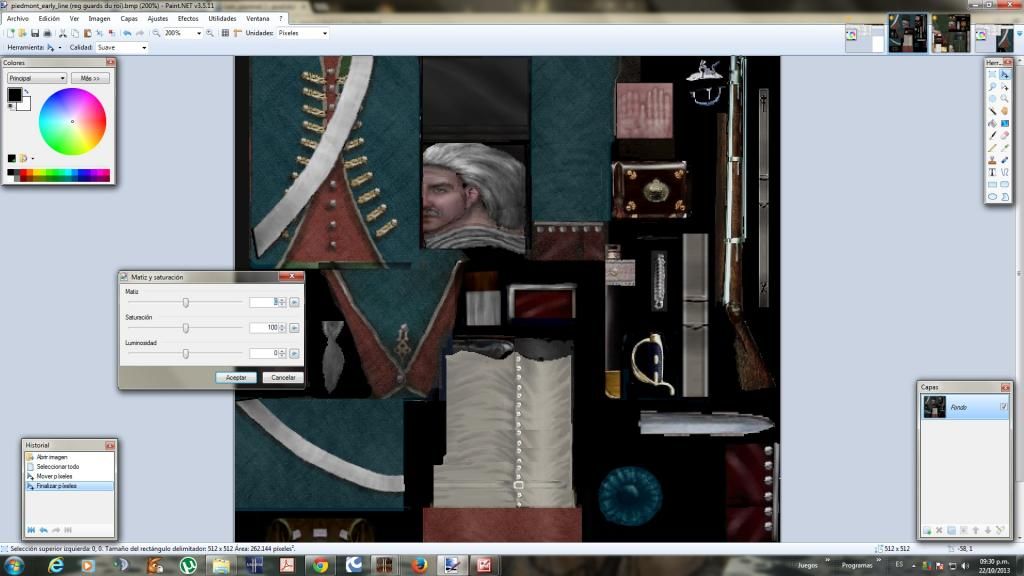Click the Más >> button in Colores
The image size is (1024, 576).
[90, 78]
